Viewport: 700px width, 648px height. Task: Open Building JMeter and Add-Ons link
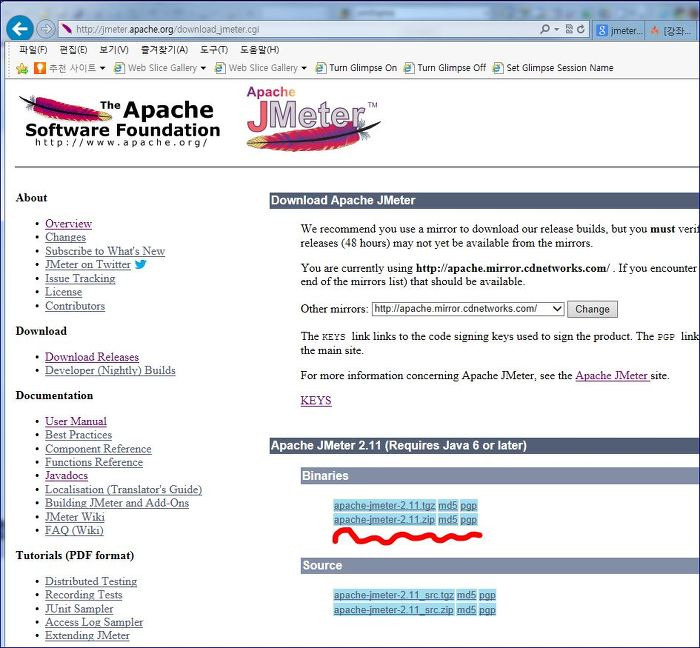pos(117,503)
